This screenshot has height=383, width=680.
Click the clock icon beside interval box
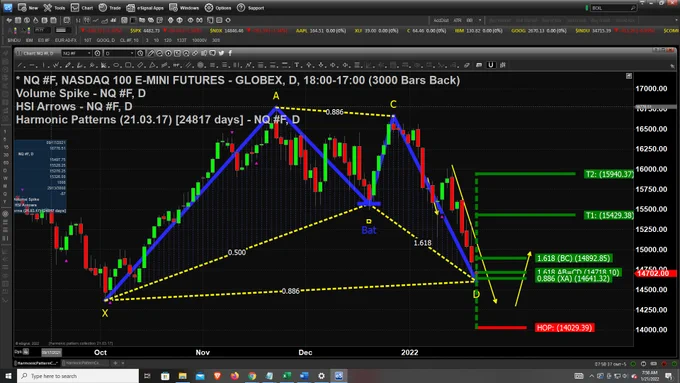click(x=141, y=53)
